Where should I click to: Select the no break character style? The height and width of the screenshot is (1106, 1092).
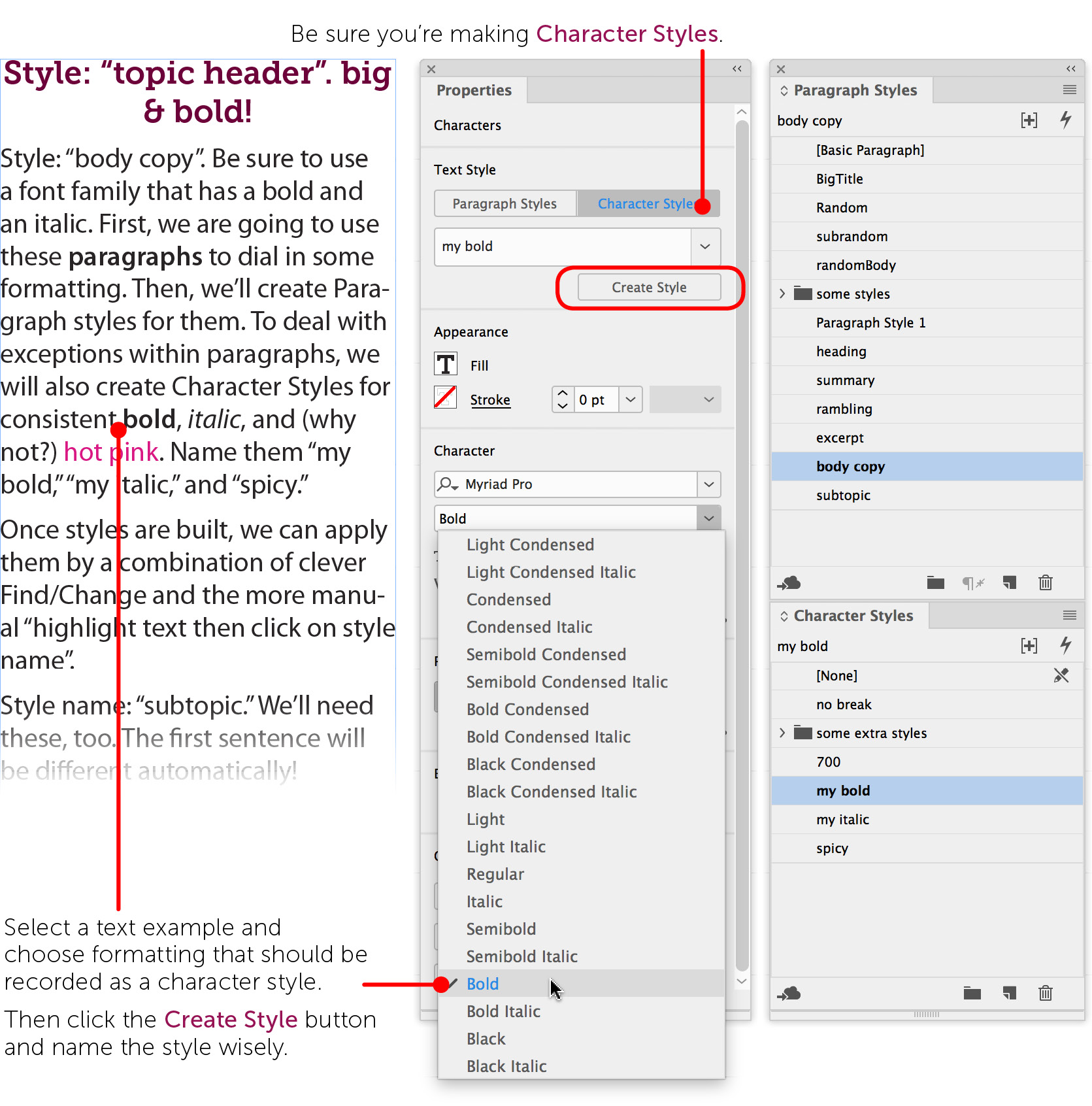927,704
